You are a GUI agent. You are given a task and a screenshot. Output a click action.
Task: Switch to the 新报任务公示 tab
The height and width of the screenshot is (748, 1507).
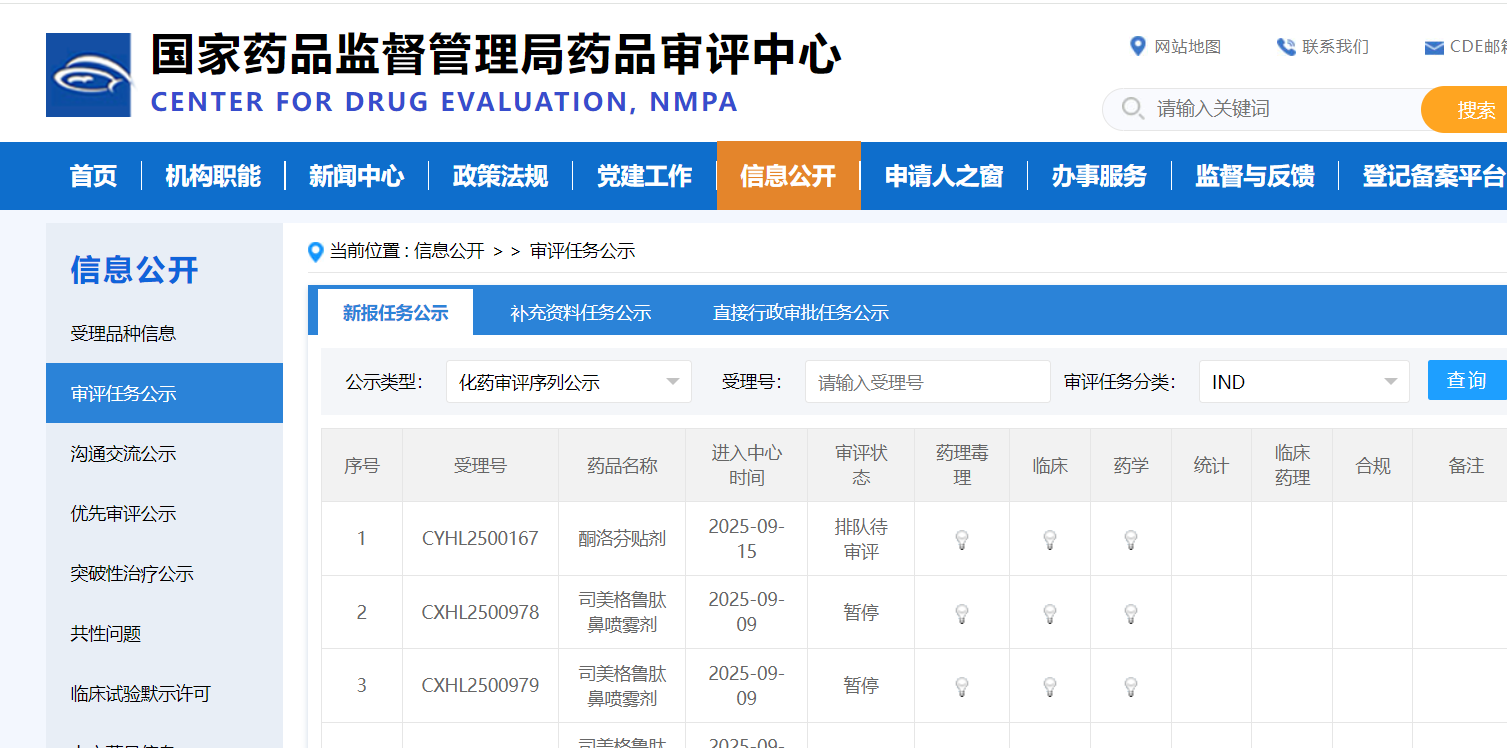[x=395, y=312]
